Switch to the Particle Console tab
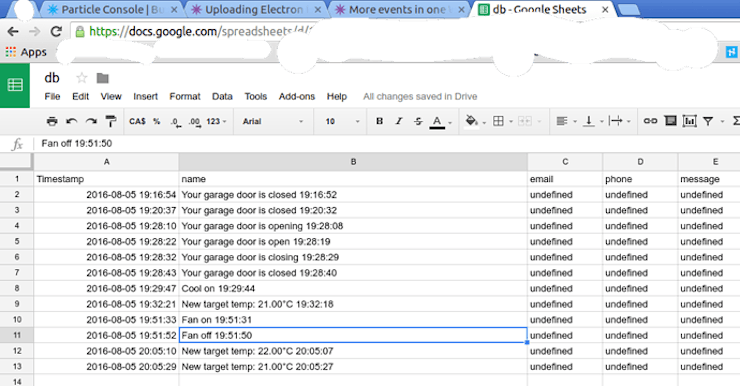This screenshot has height=386, width=740. click(x=112, y=9)
